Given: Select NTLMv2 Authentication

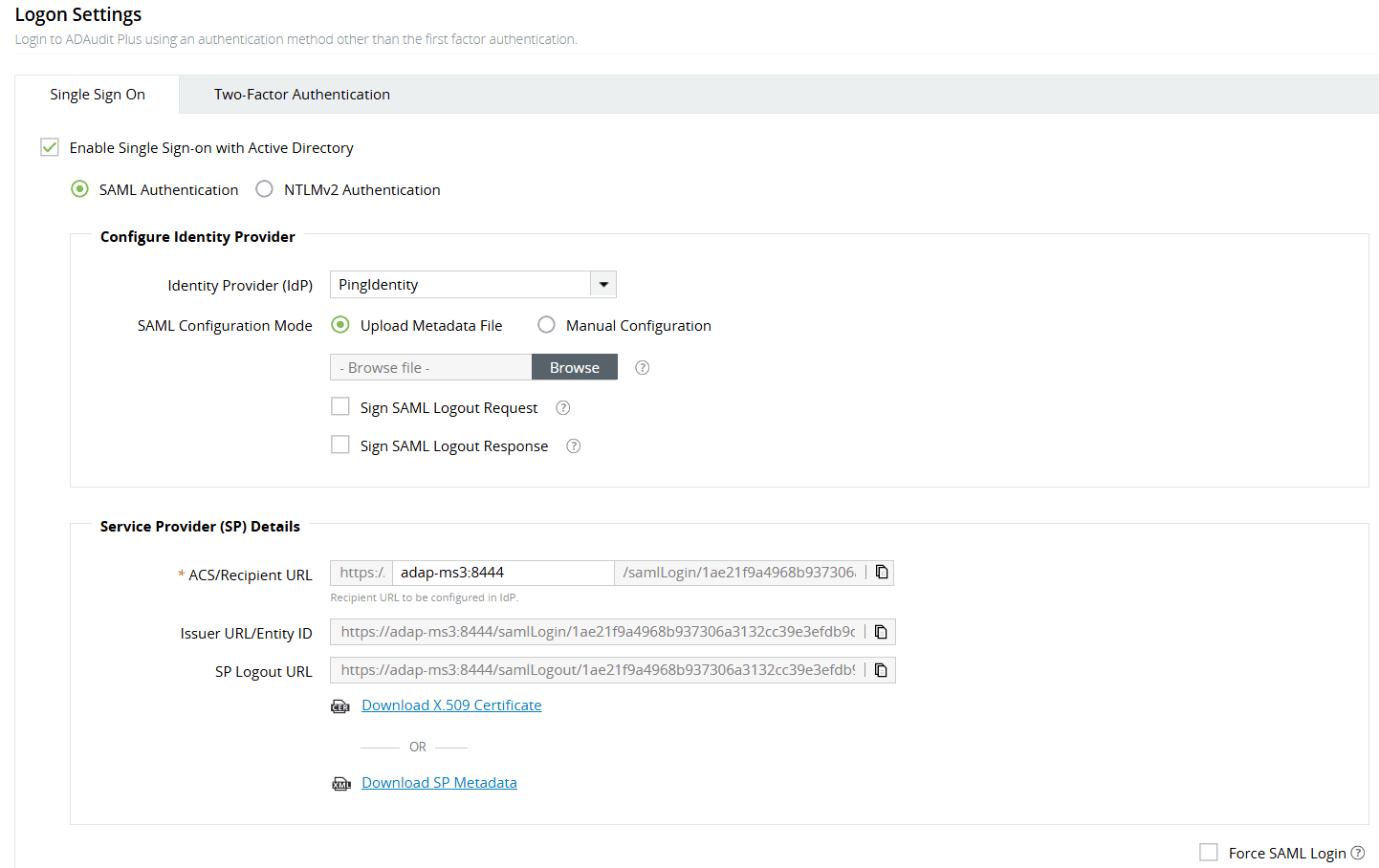Looking at the screenshot, I should coord(264,188).
